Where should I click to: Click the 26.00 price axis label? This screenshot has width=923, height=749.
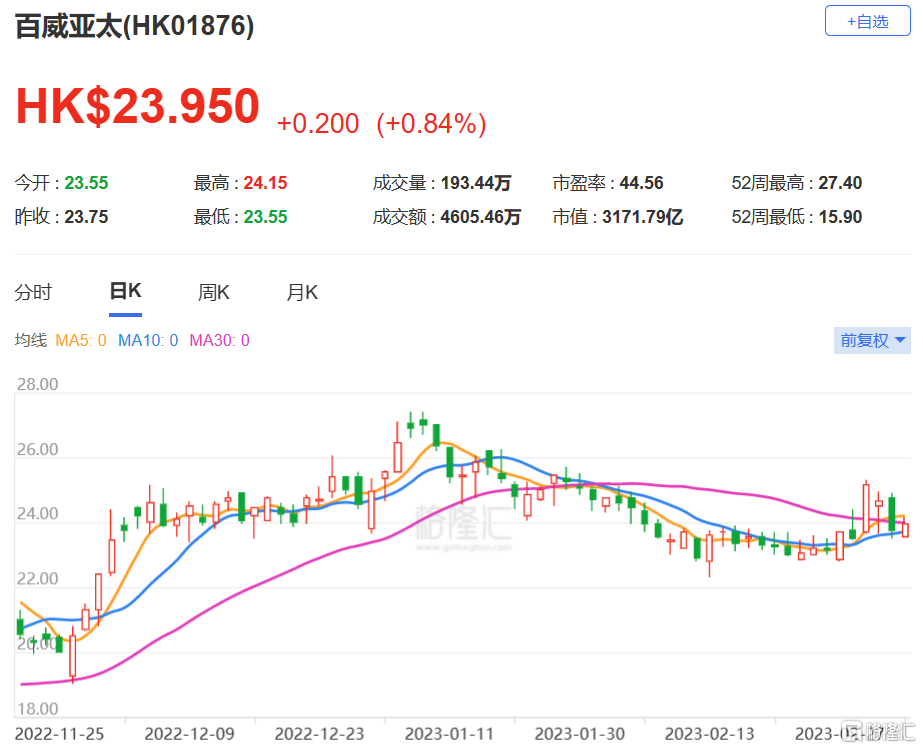pyautogui.click(x=37, y=449)
